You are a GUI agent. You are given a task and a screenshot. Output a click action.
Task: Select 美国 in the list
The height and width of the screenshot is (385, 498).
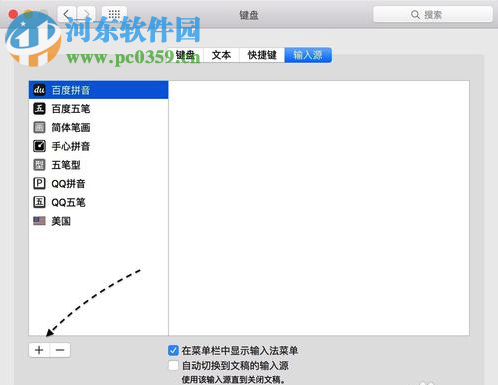(99, 221)
